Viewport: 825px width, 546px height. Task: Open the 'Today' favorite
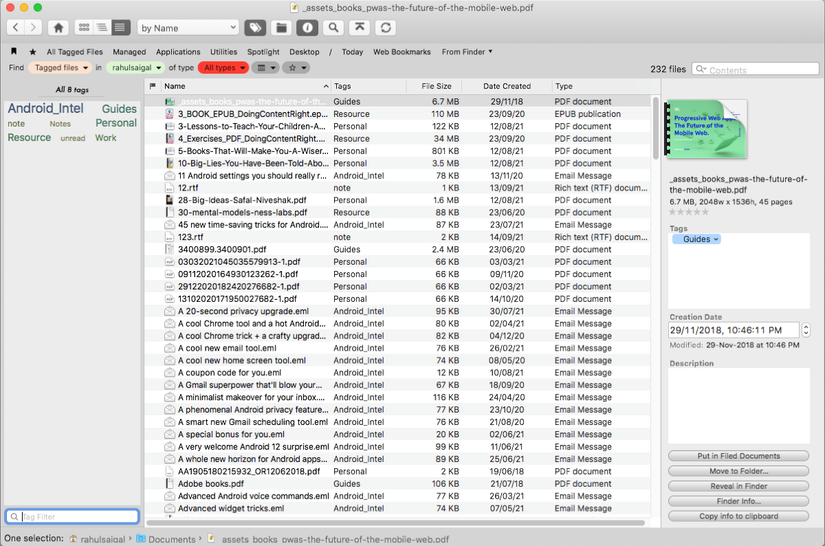tap(352, 52)
